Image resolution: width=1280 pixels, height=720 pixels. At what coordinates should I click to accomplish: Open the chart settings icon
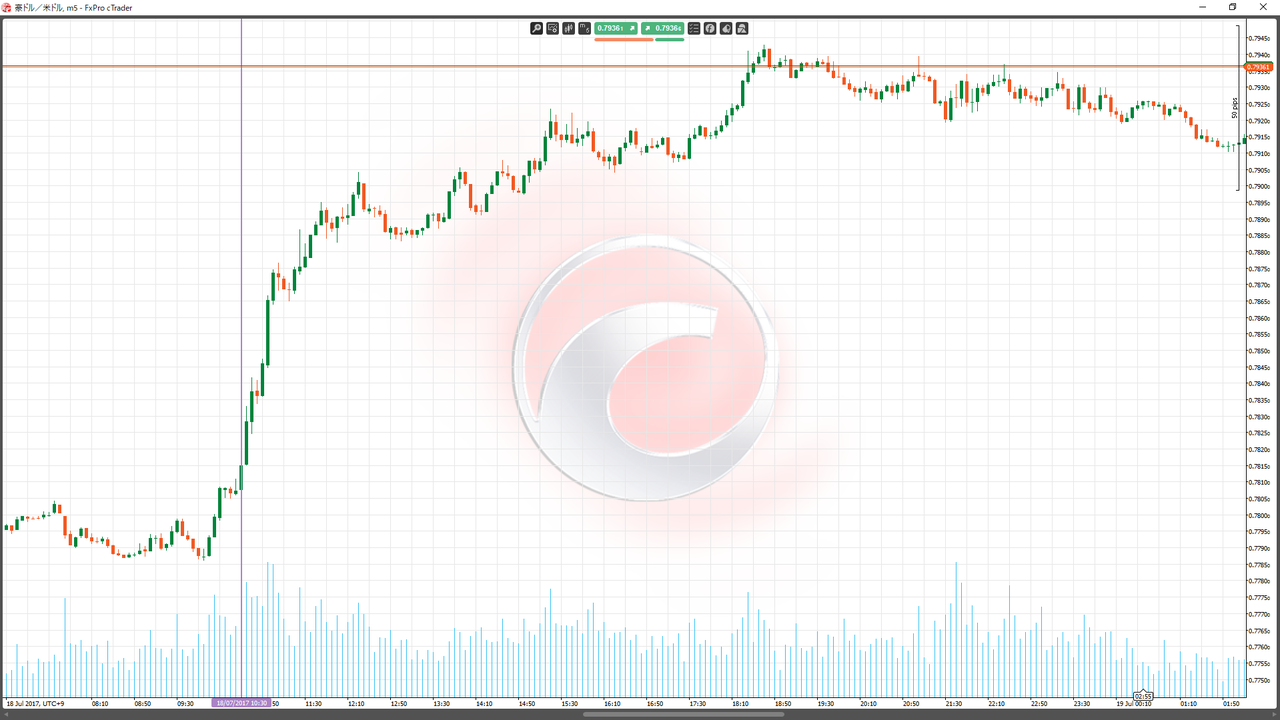point(552,28)
